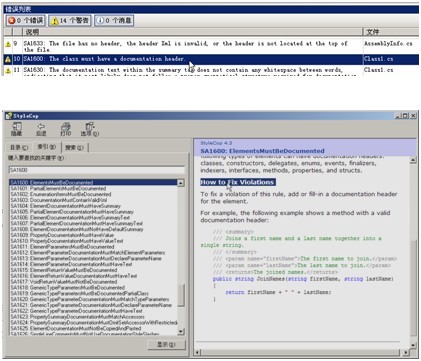Click the StyleCop window title icon
This screenshot has height=361, width=421.
tap(9, 116)
